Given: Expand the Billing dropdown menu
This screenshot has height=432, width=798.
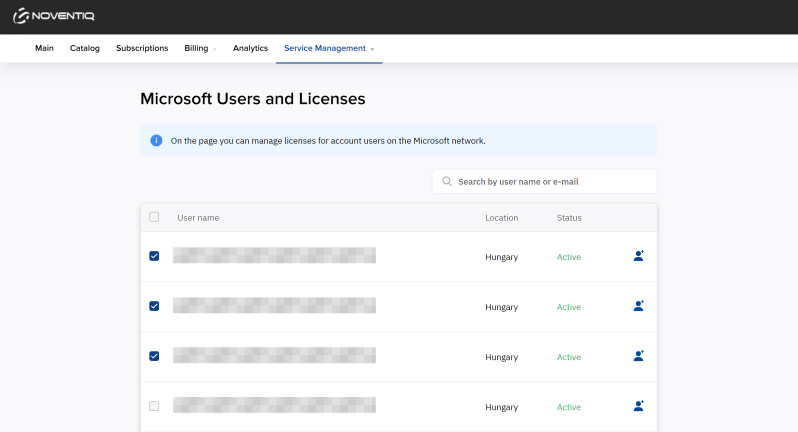Looking at the screenshot, I should coord(200,48).
